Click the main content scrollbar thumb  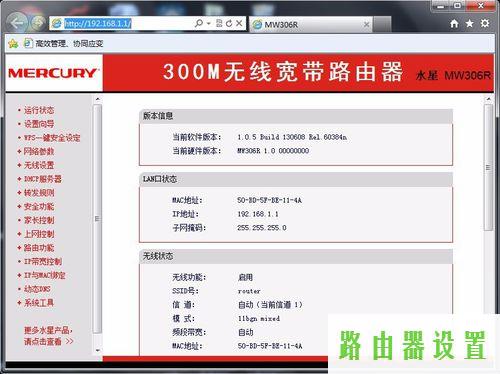click(x=488, y=167)
